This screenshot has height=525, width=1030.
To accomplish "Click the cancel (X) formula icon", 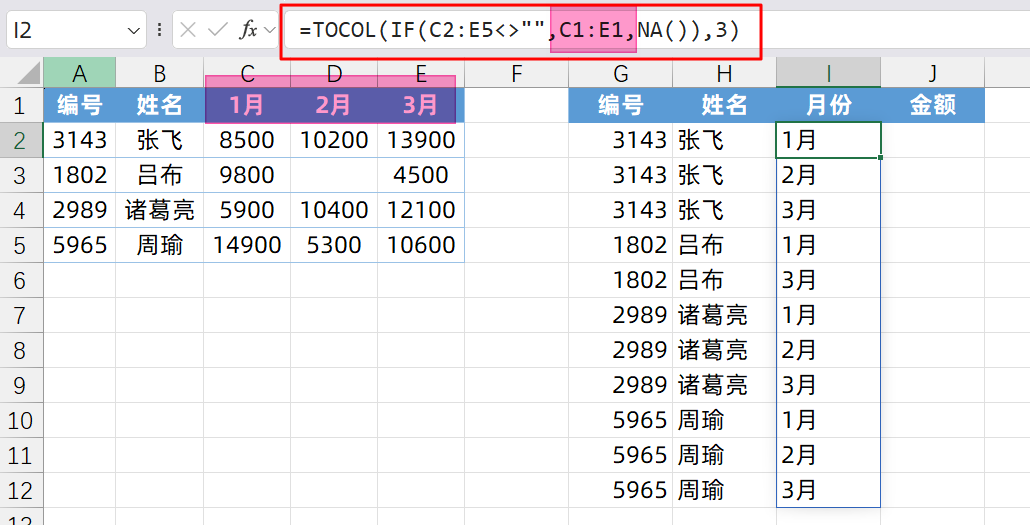I will point(188,30).
